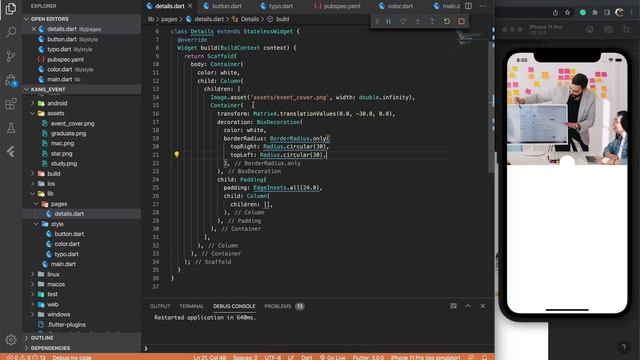
Task: Collapse the OPEN EDITORS section
Action: coord(82,19)
